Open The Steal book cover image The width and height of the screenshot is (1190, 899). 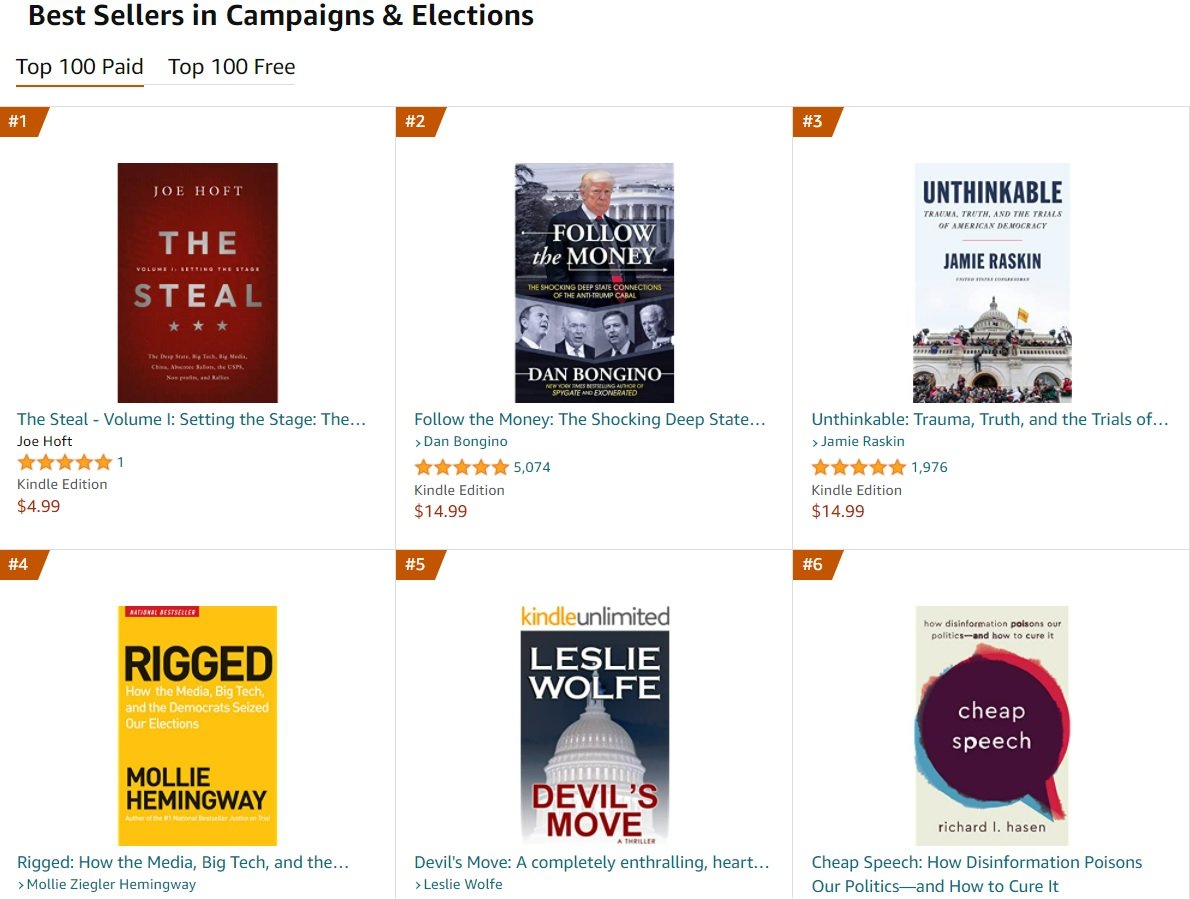pos(197,283)
